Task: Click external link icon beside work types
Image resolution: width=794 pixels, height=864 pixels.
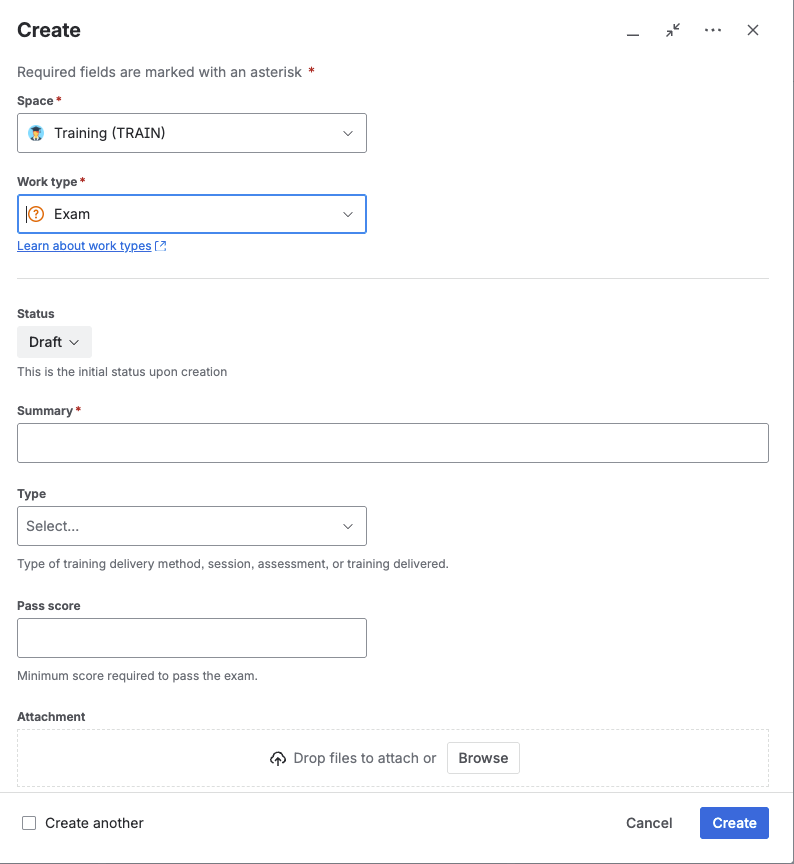Action: click(x=161, y=246)
